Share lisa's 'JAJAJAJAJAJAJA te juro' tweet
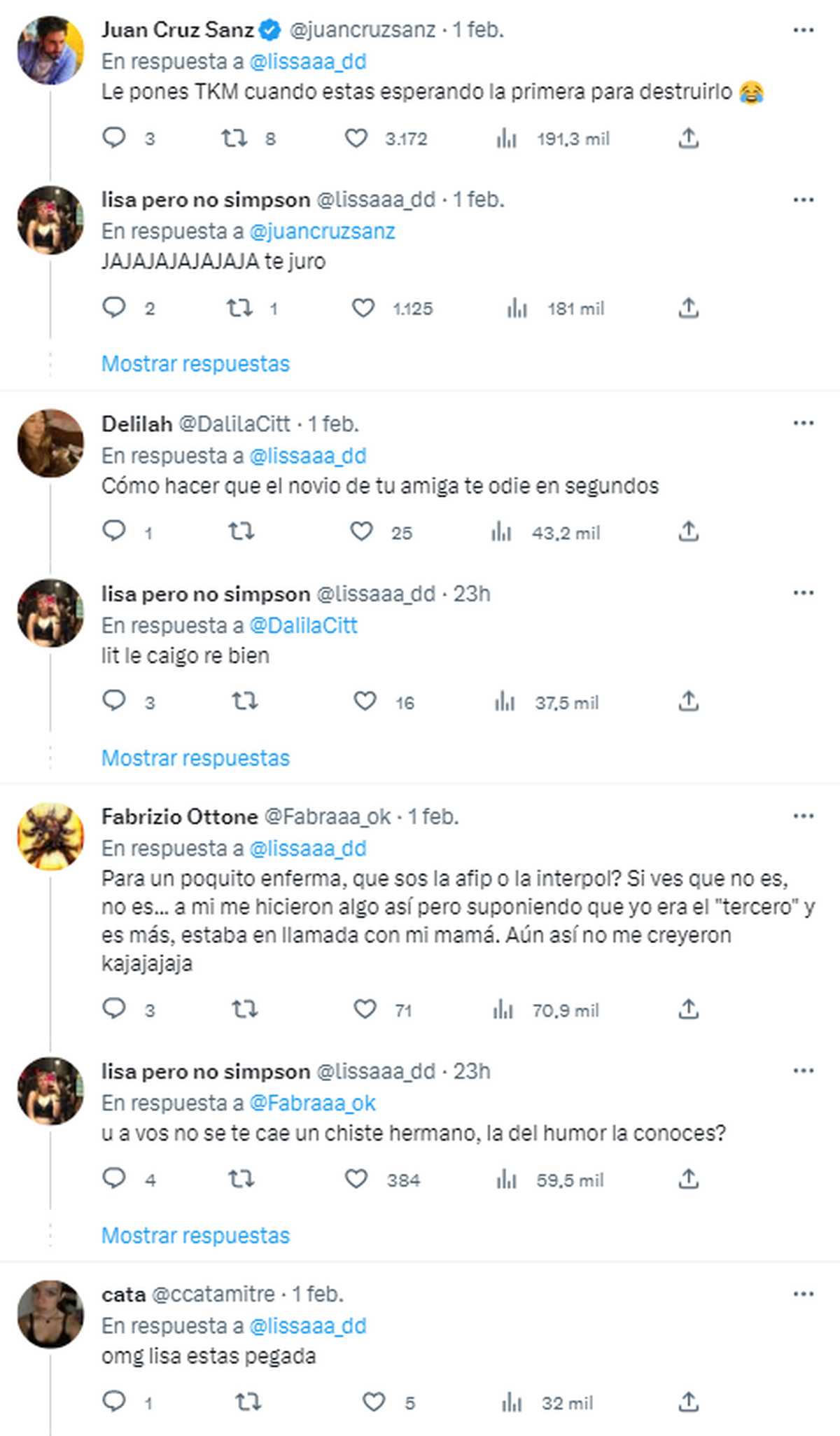 point(688,308)
